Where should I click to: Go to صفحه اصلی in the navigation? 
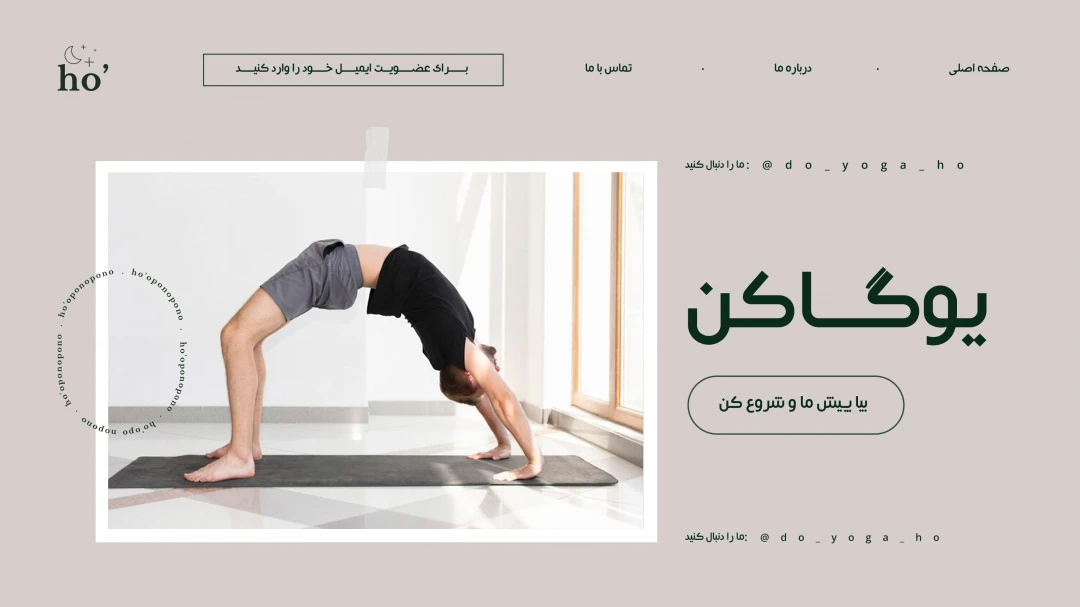pos(979,68)
